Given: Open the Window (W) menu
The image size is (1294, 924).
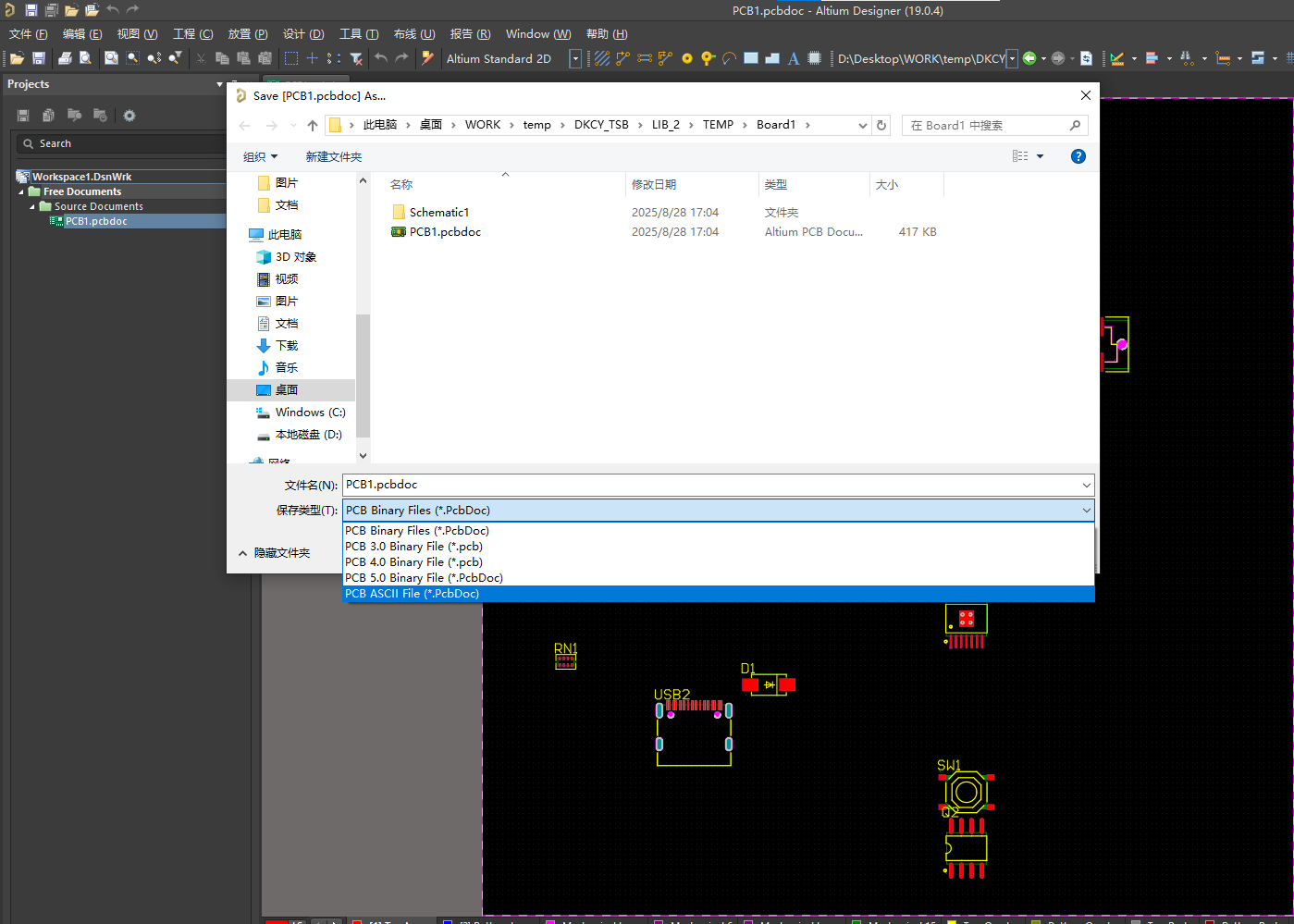Looking at the screenshot, I should pyautogui.click(x=538, y=33).
